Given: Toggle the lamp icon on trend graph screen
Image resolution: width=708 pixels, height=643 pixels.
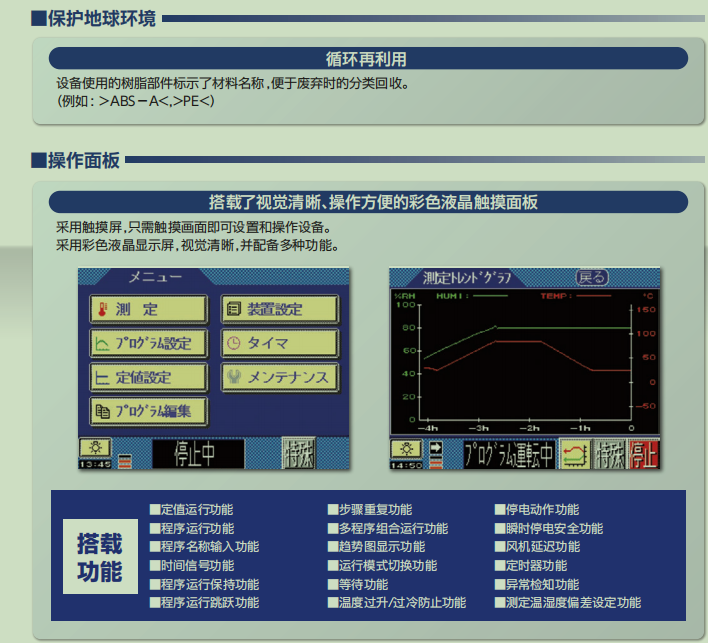Looking at the screenshot, I should pyautogui.click(x=406, y=449).
